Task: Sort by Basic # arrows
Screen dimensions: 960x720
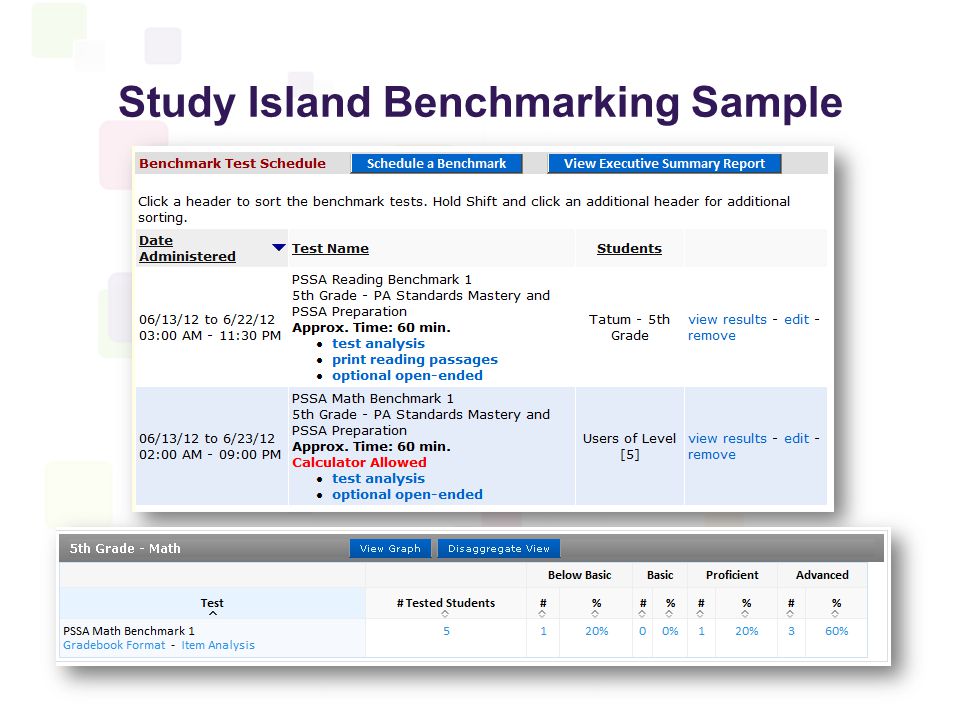Action: pyautogui.click(x=642, y=613)
